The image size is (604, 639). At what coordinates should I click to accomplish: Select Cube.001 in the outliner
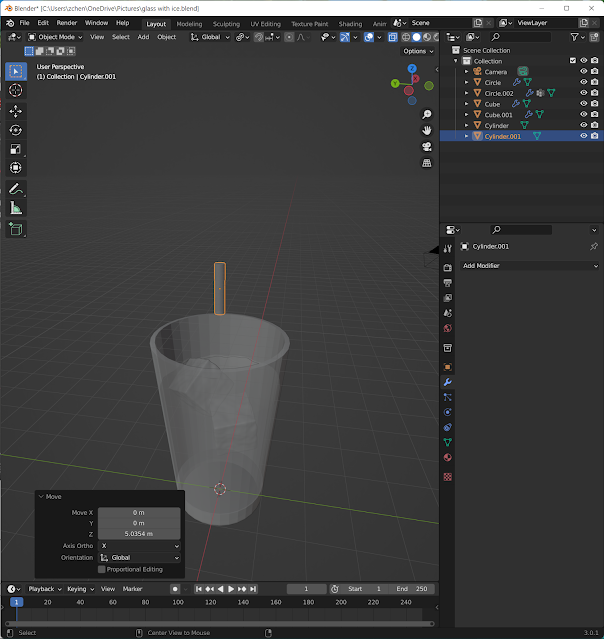coord(498,115)
